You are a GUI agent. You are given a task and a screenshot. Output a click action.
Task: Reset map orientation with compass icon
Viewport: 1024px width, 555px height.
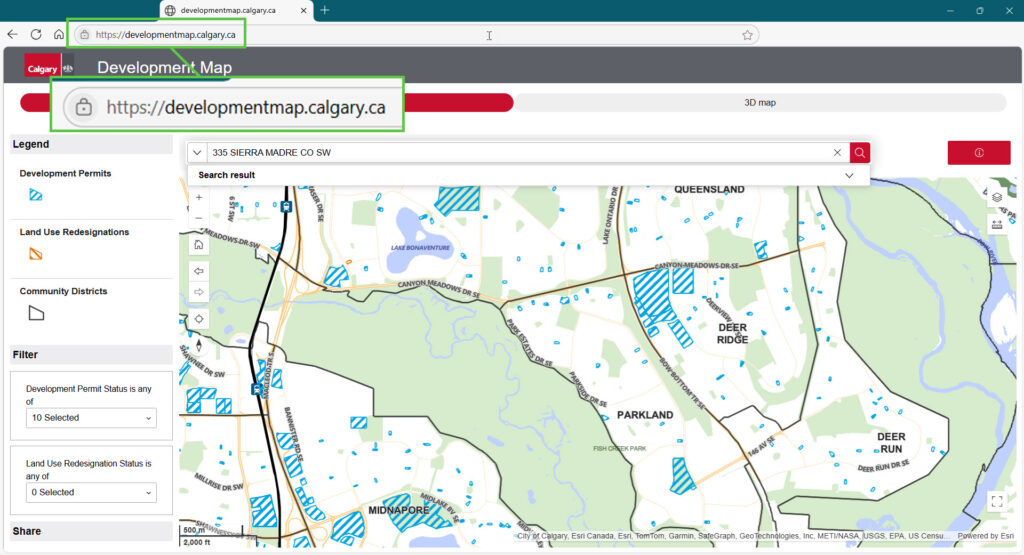(x=199, y=345)
